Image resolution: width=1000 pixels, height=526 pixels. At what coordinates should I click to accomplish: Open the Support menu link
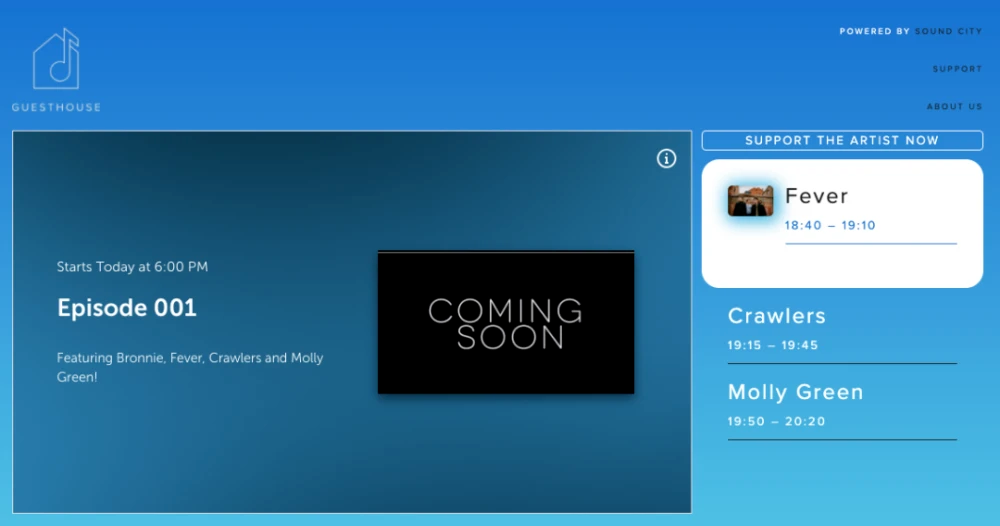tap(957, 69)
